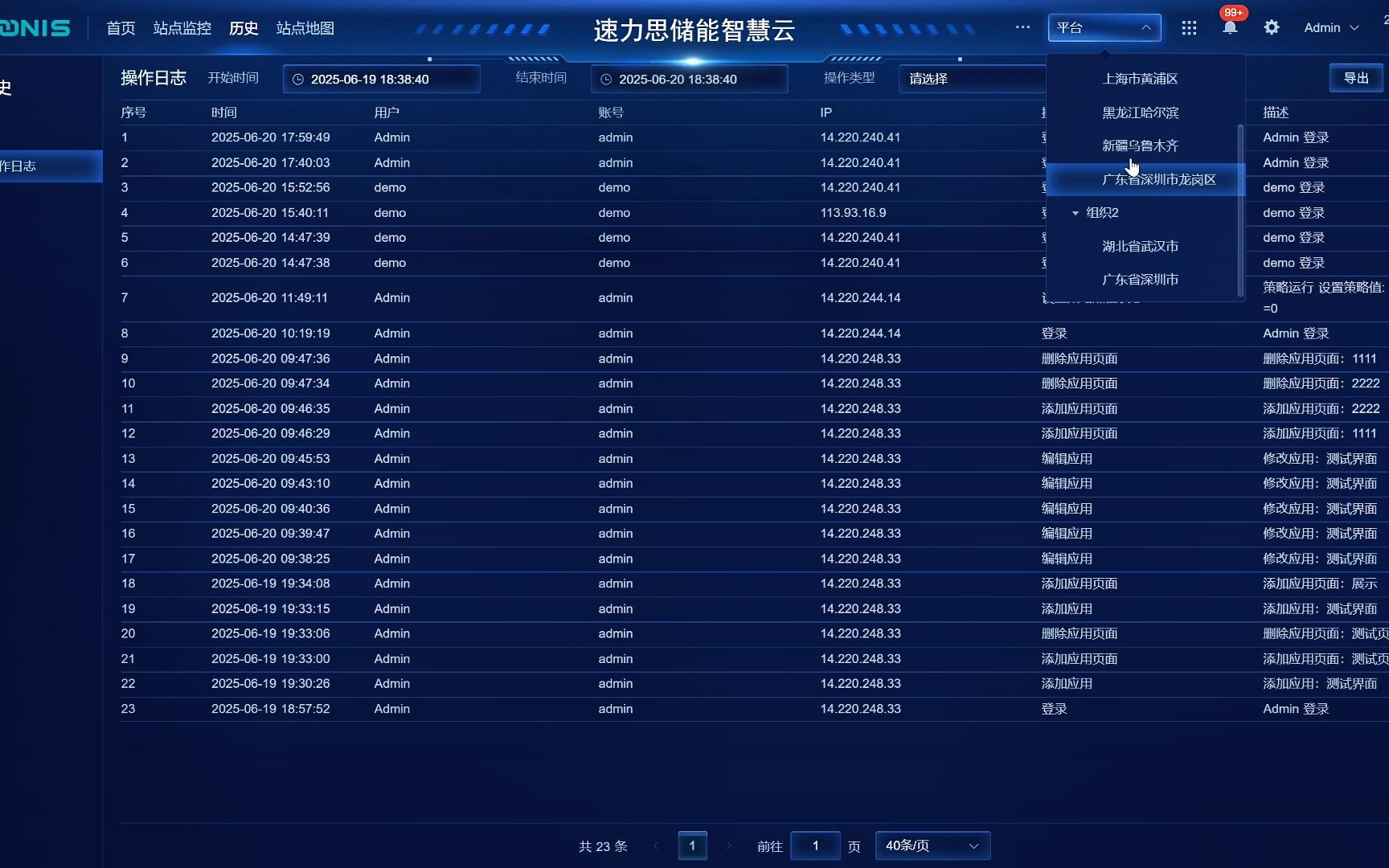The width and height of the screenshot is (1389, 868).
Task: Click the next page arrow
Action: (729, 845)
